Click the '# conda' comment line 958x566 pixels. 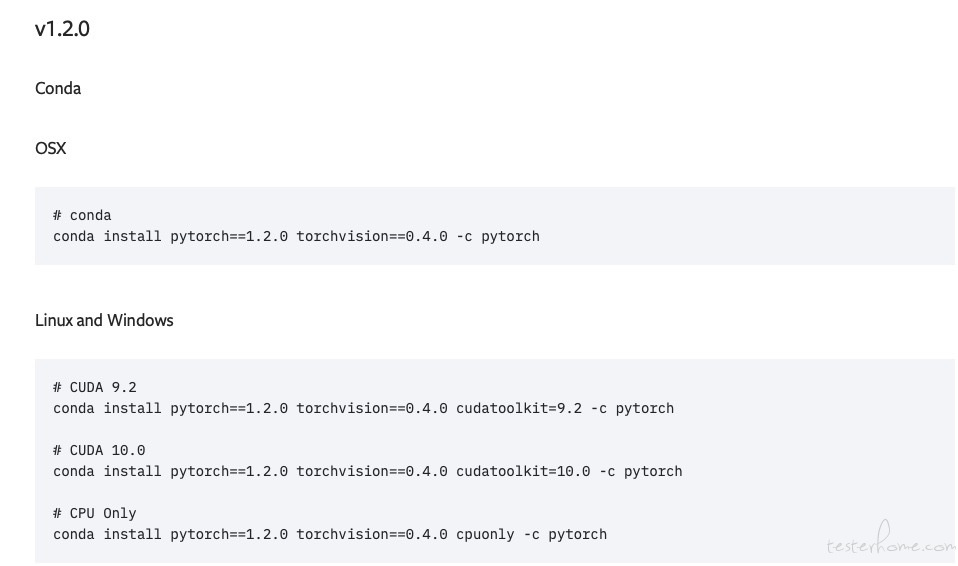[82, 215]
